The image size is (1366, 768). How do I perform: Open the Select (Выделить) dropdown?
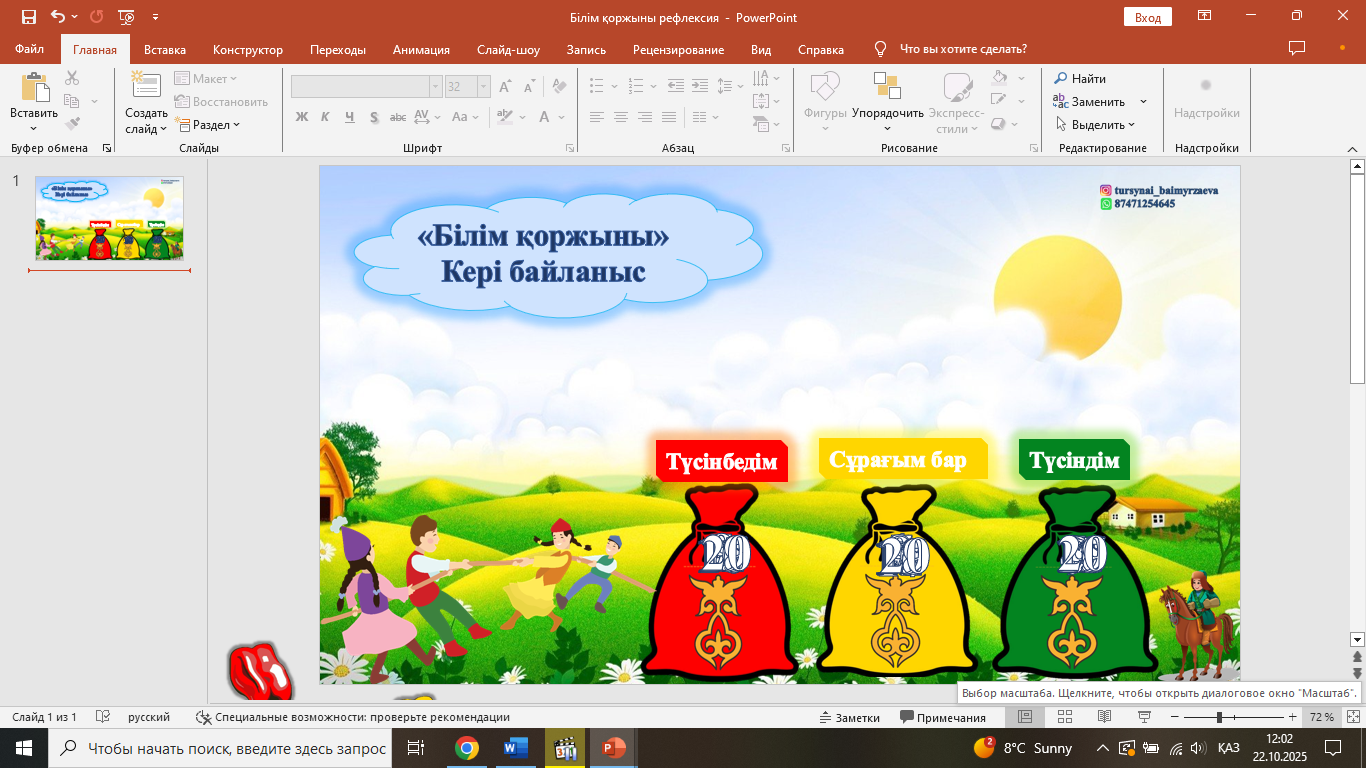[1097, 125]
